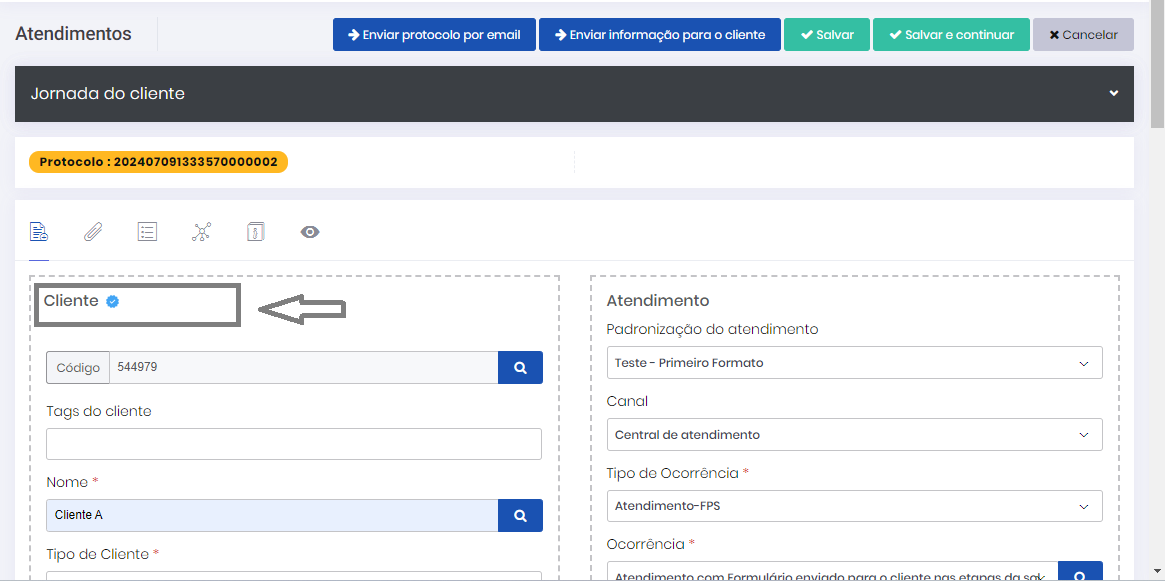Click Enviar protocolo por email button
The height and width of the screenshot is (581, 1165).
[x=434, y=35]
